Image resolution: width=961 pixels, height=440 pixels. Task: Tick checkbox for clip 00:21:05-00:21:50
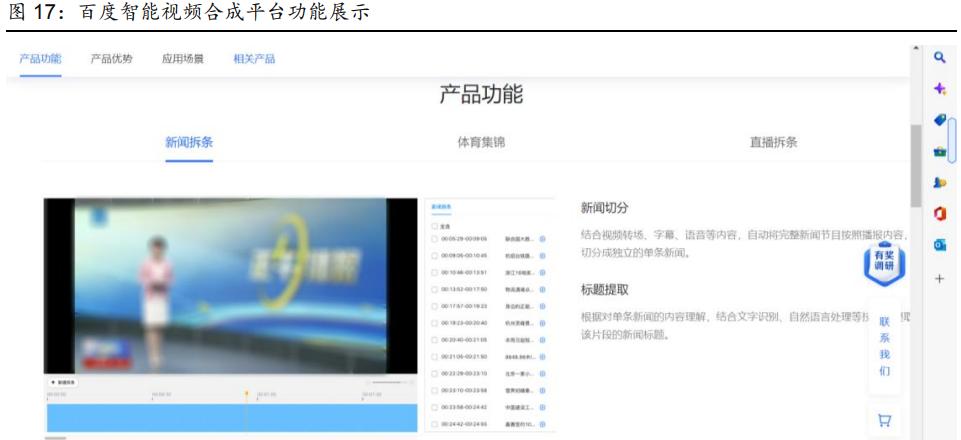tap(435, 357)
